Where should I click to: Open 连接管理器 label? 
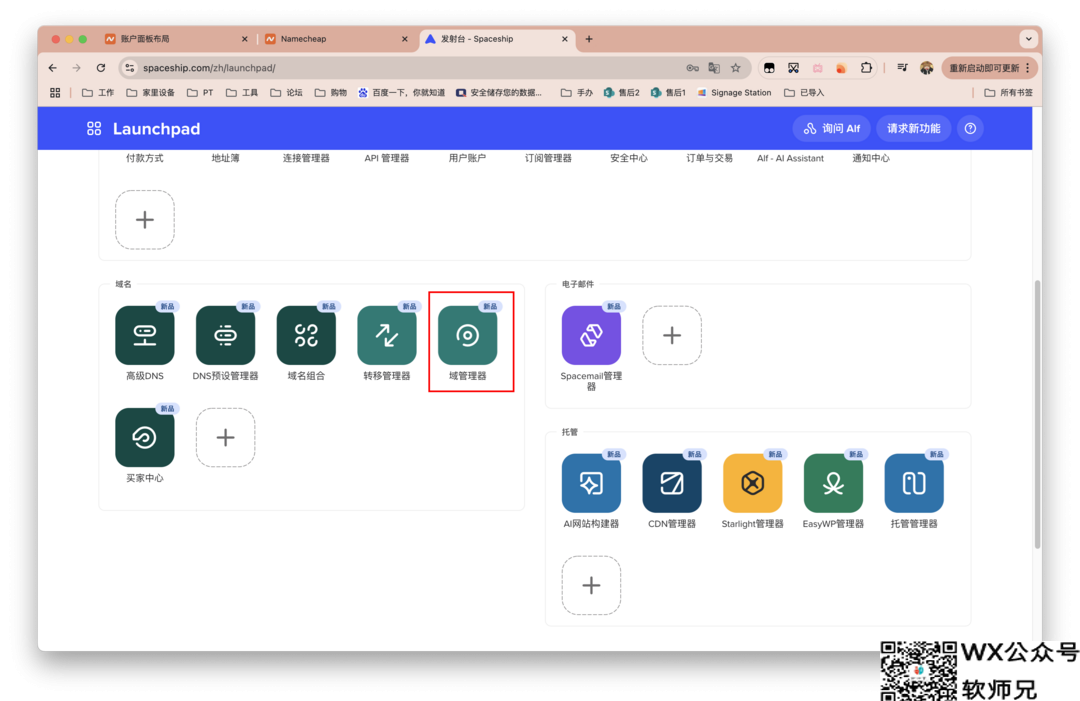(x=306, y=158)
